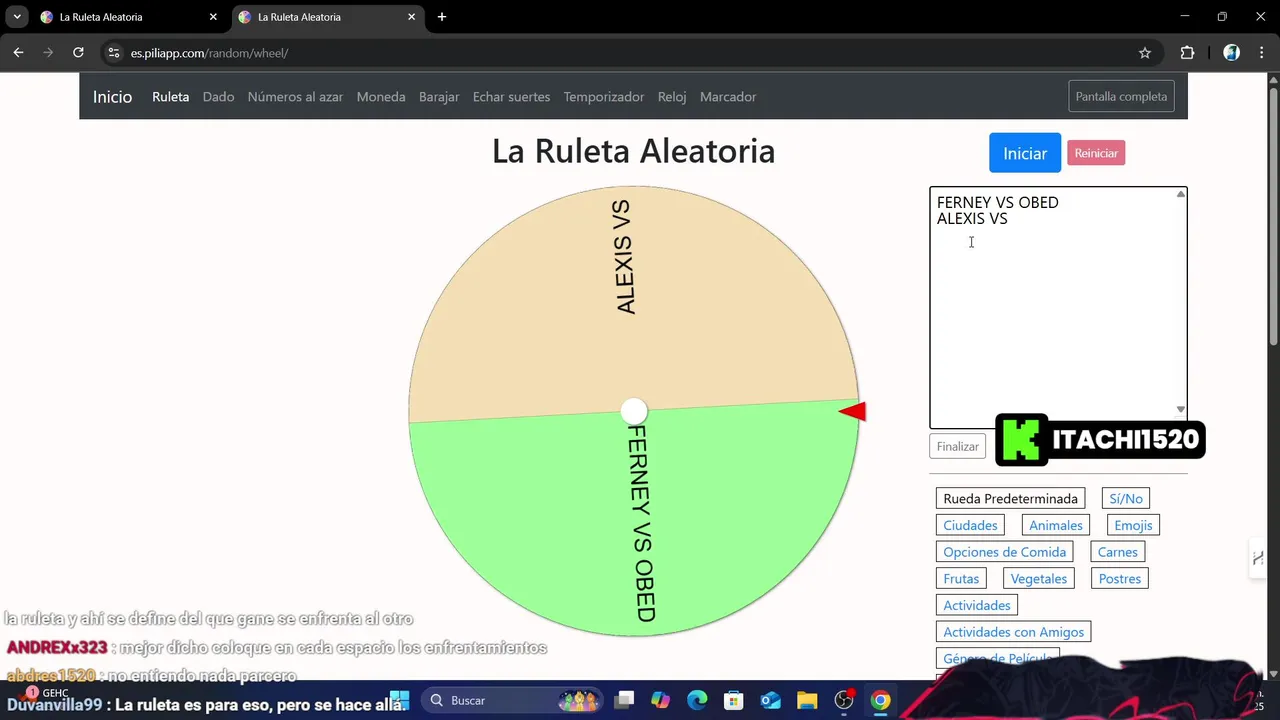Launch Copilot from the taskbar
Viewport: 1280px width, 720px height.
660,700
